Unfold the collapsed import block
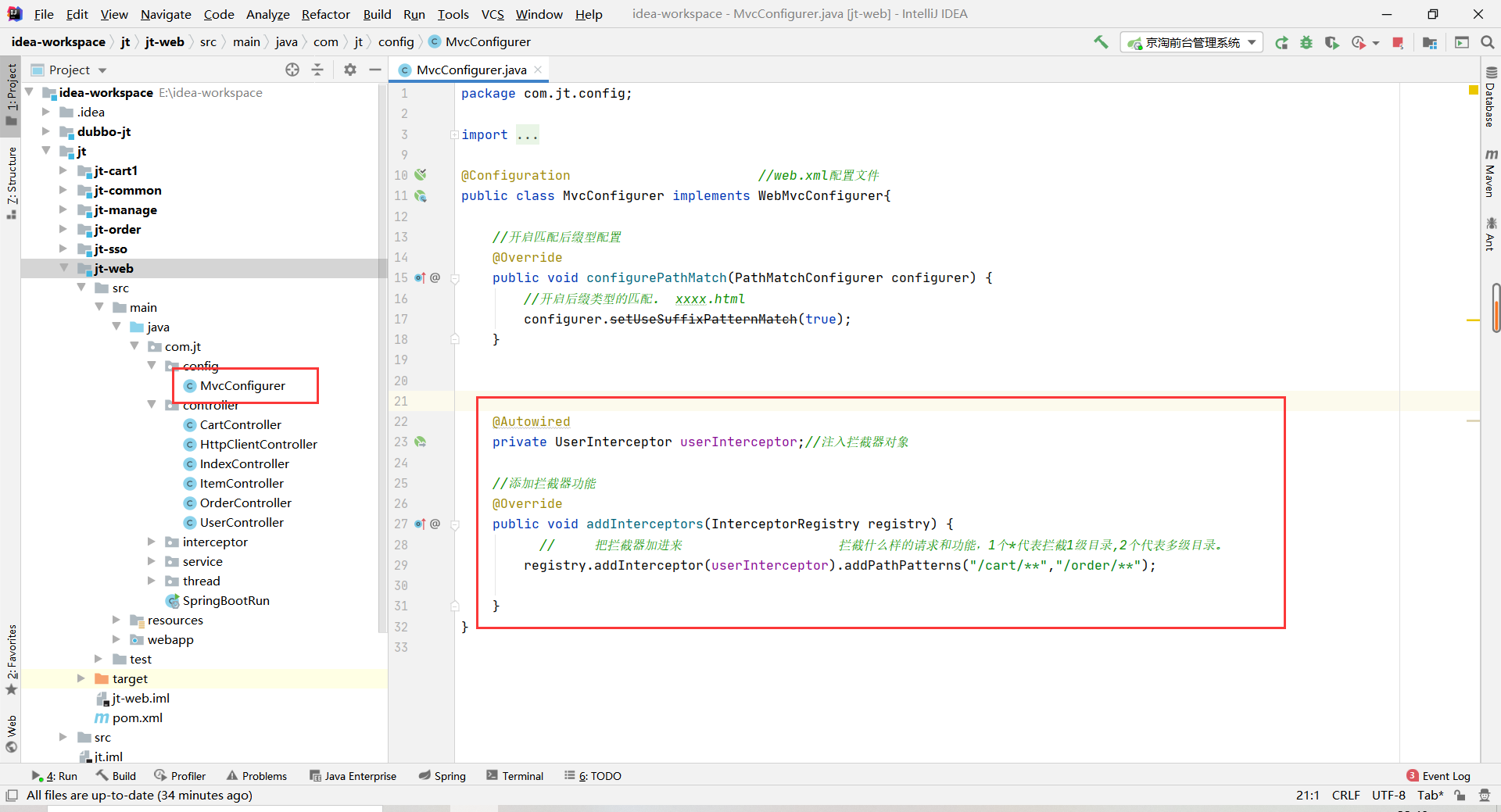This screenshot has height=812, width=1501. tap(454, 134)
